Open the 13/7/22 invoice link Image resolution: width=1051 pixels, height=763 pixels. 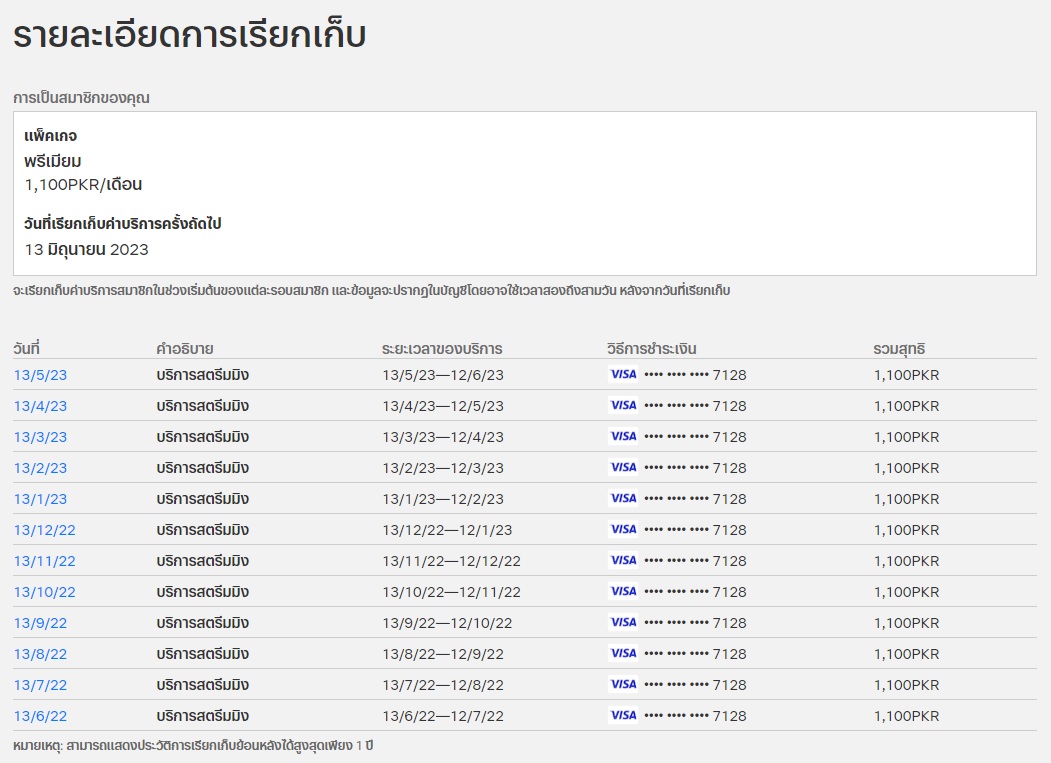[x=40, y=685]
